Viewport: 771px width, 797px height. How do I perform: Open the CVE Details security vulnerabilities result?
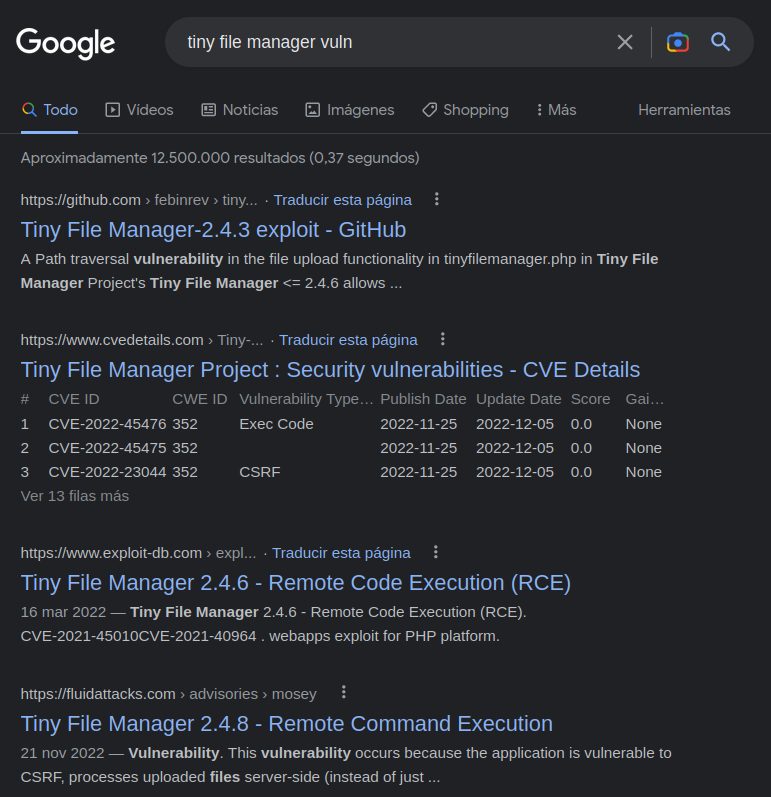point(330,370)
